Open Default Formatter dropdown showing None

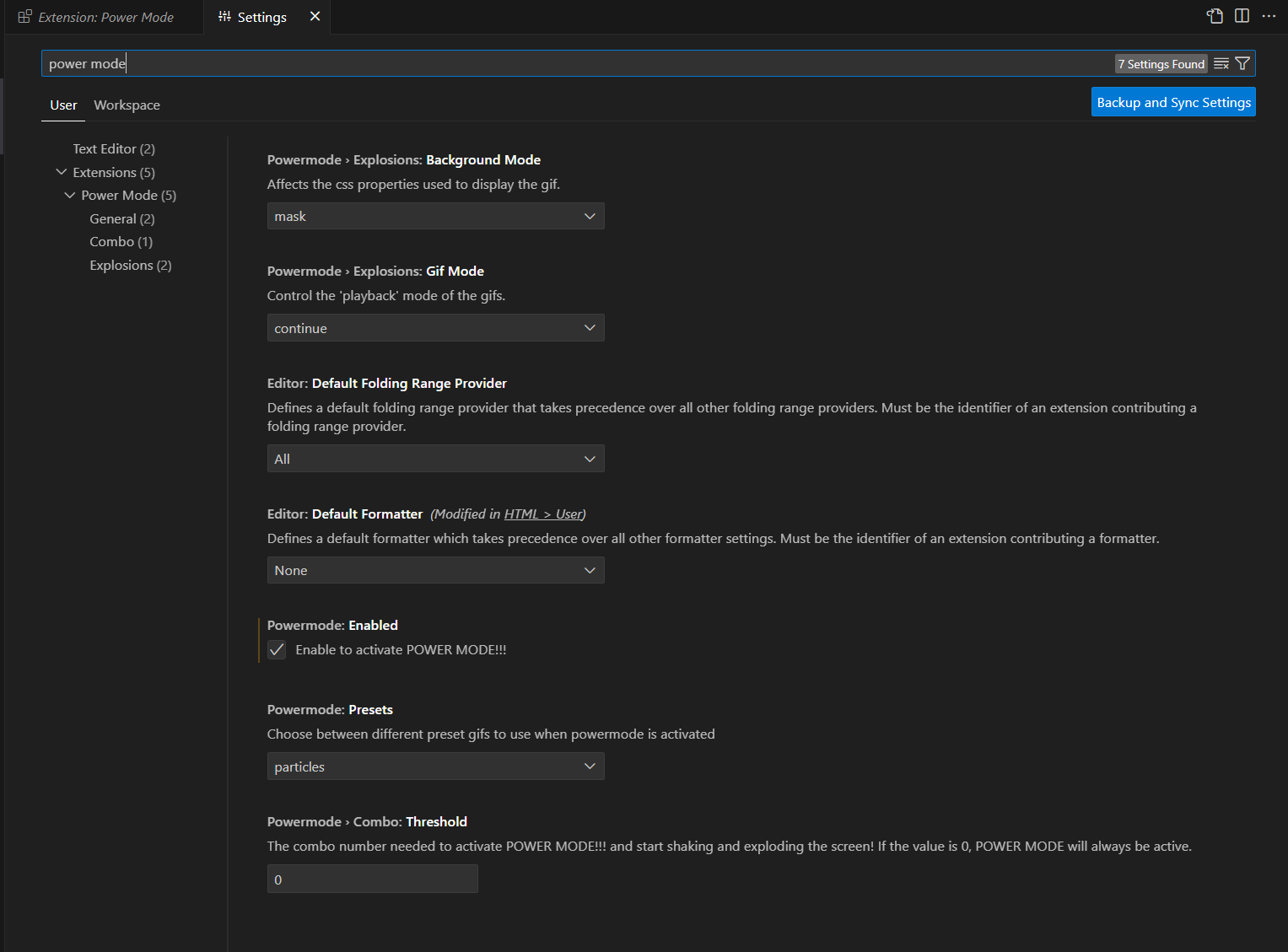(435, 570)
